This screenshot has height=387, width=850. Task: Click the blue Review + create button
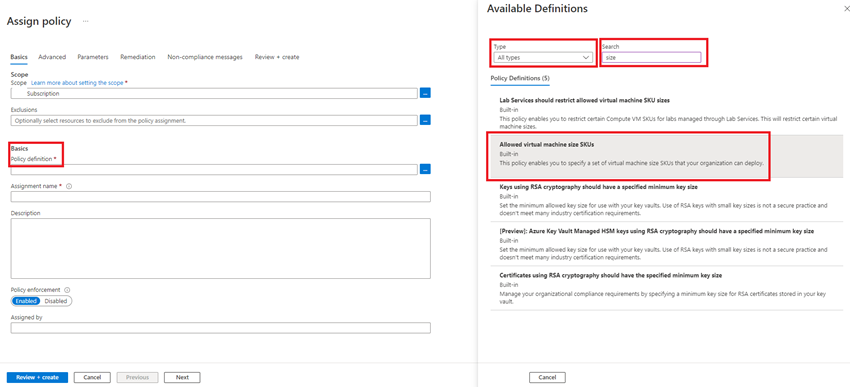[37, 377]
